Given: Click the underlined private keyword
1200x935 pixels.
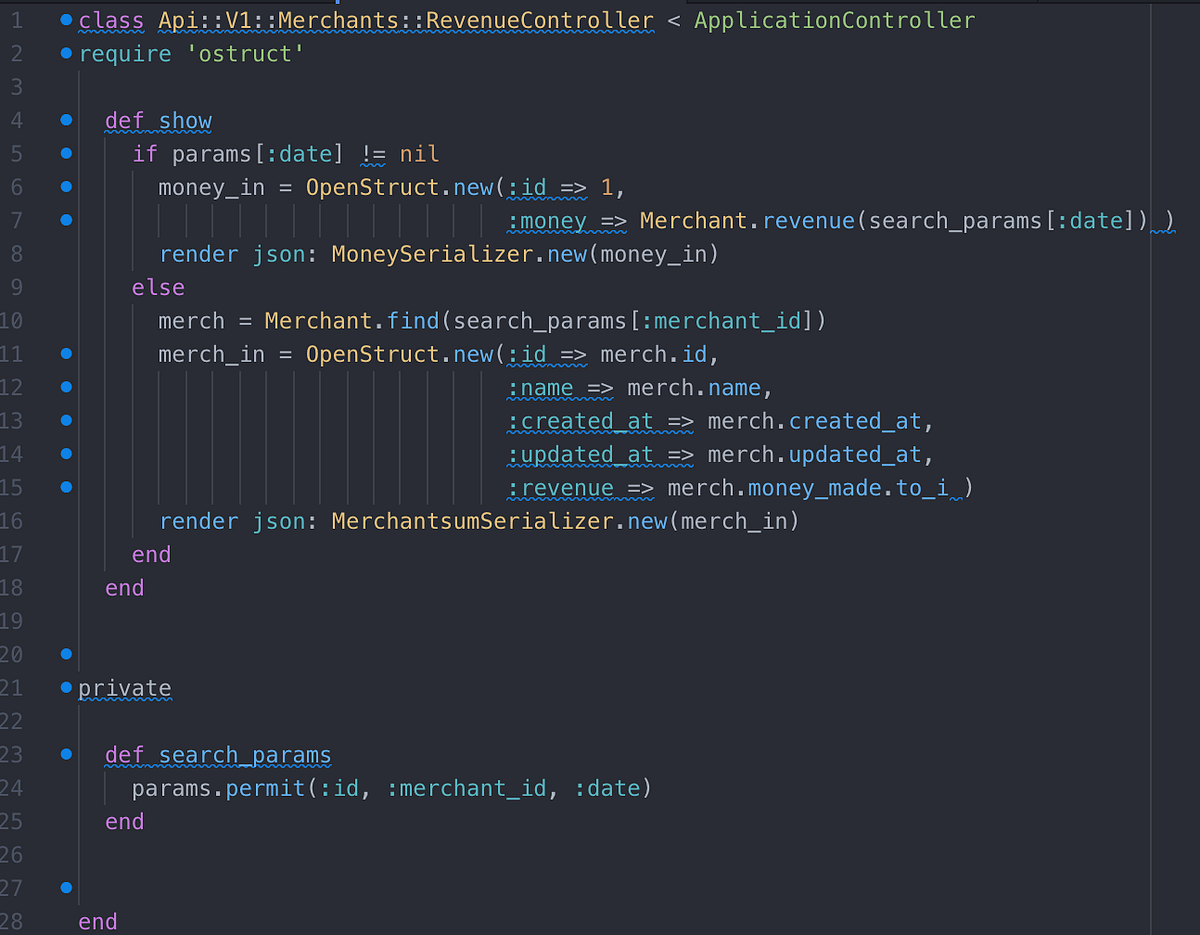Looking at the screenshot, I should point(125,687).
